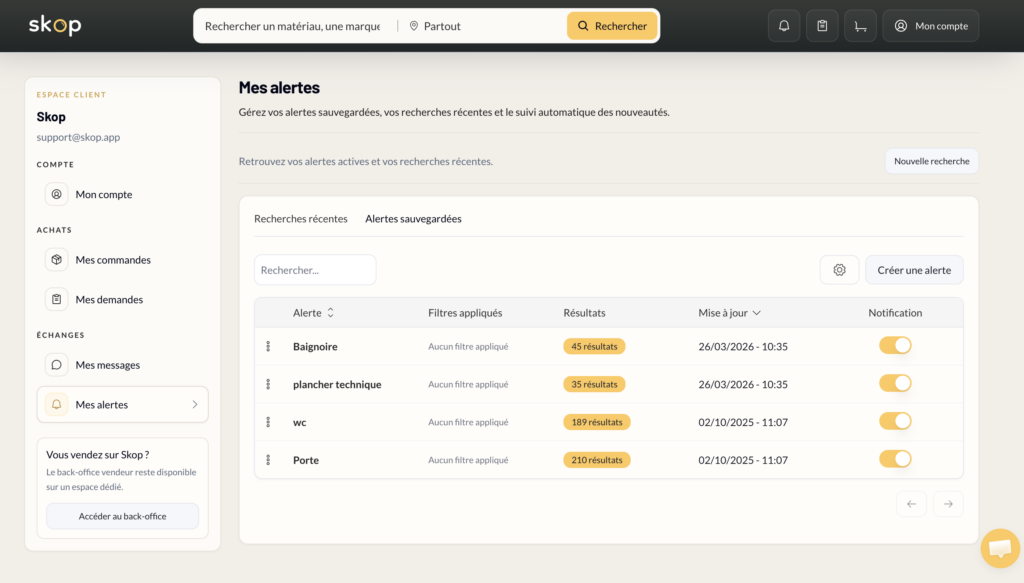Switch to the Recherches récentes tab
The width and height of the screenshot is (1024, 583).
pos(300,218)
